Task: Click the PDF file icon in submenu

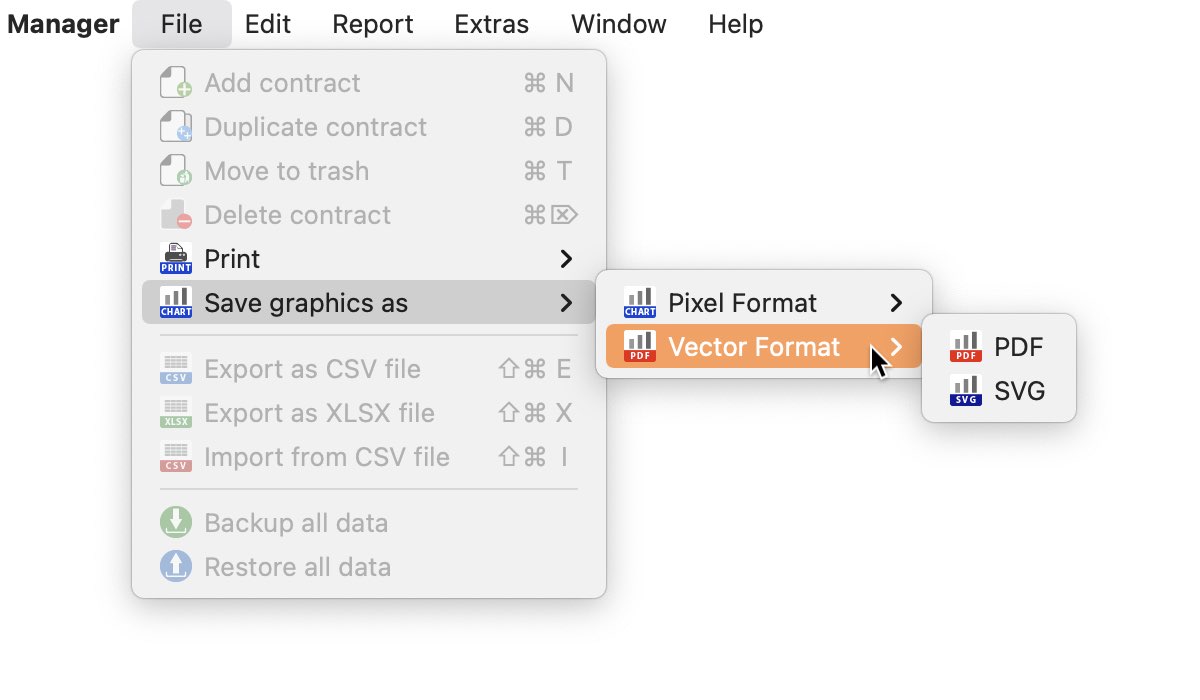Action: click(965, 347)
